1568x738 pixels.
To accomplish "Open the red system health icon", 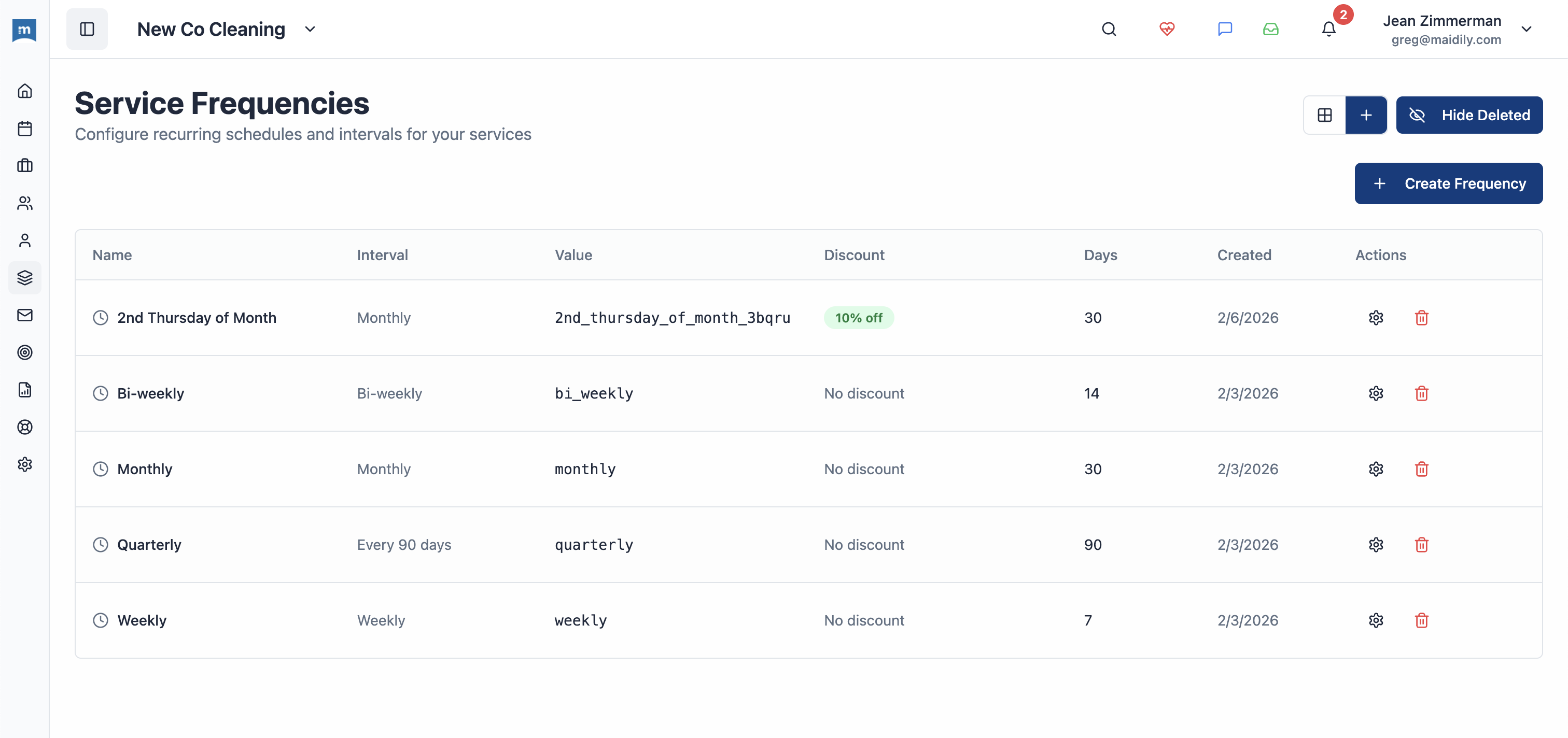I will click(x=1167, y=29).
